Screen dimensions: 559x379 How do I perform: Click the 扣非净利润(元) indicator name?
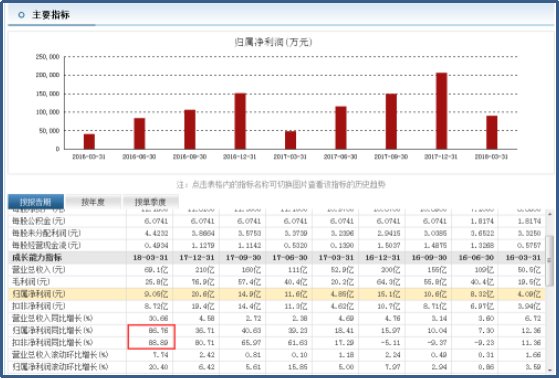click(39, 306)
